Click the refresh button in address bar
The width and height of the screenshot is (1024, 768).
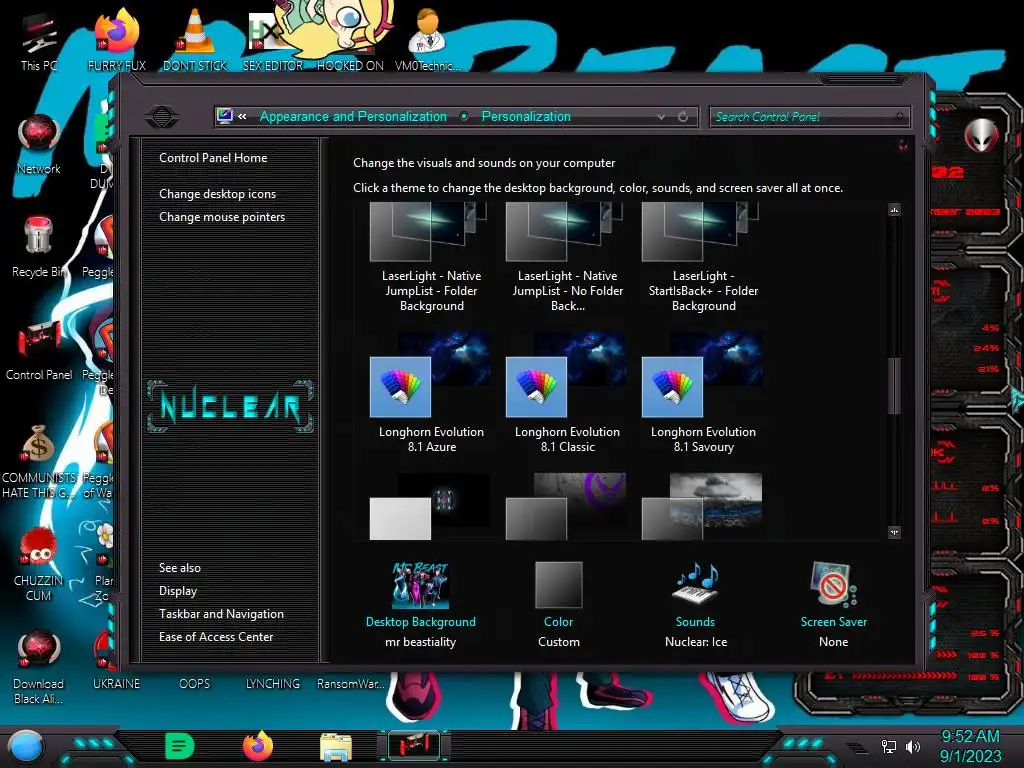point(683,117)
